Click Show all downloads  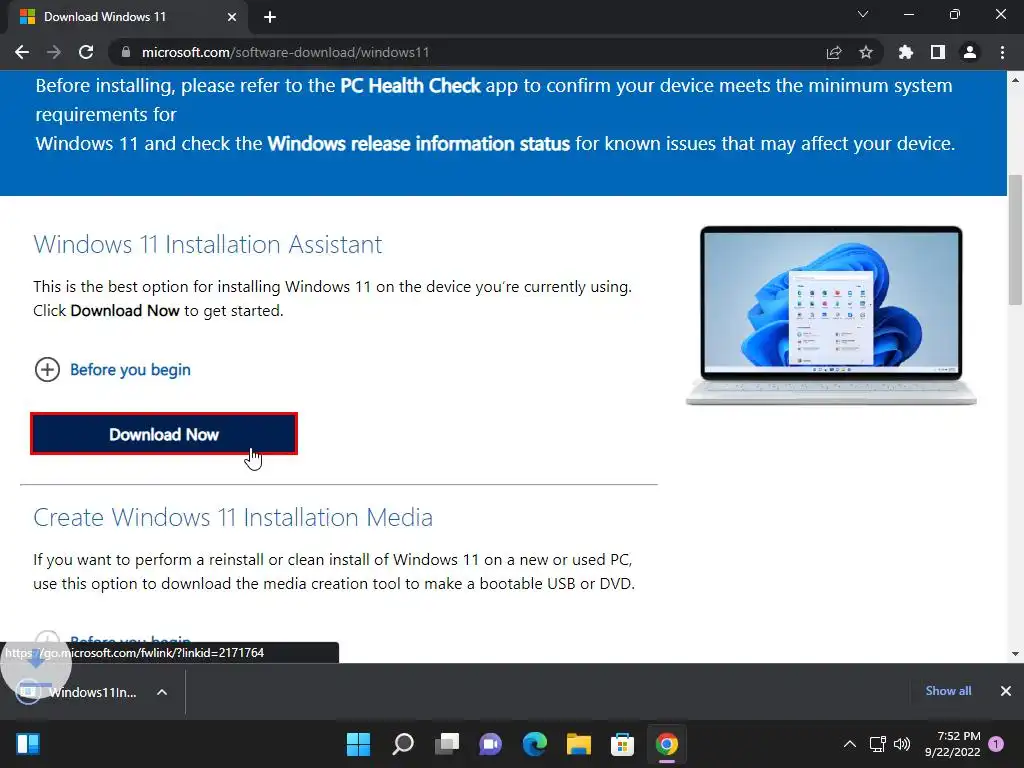[948, 691]
